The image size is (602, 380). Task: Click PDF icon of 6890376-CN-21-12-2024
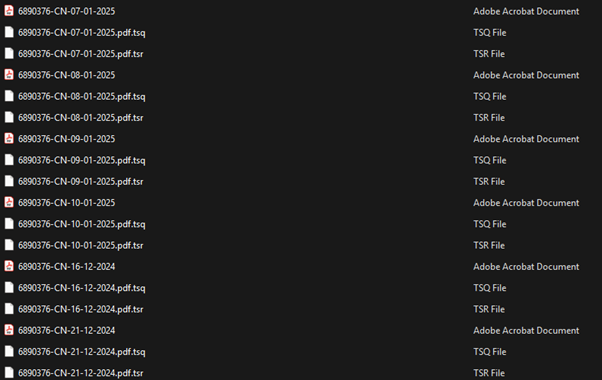(9, 330)
